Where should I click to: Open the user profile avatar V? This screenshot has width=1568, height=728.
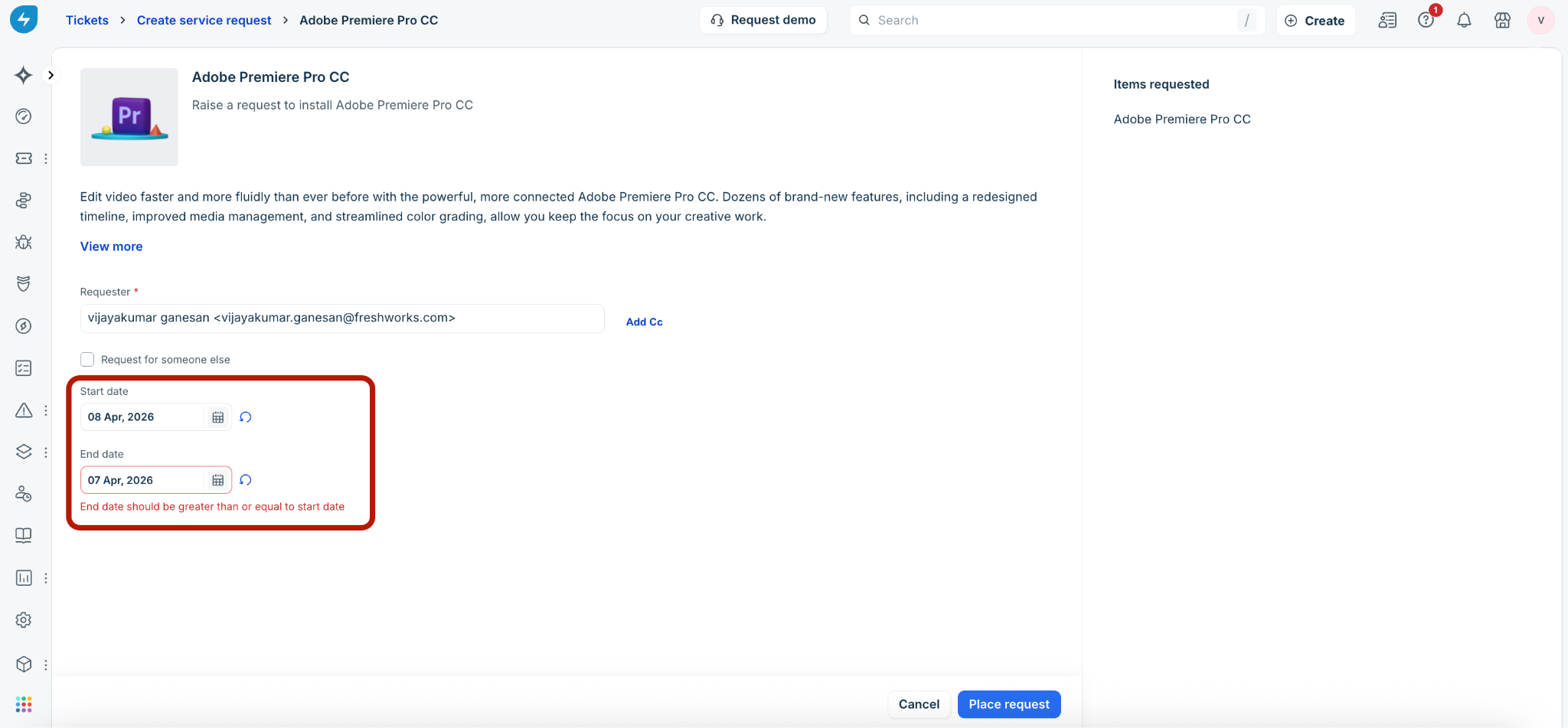point(1540,21)
